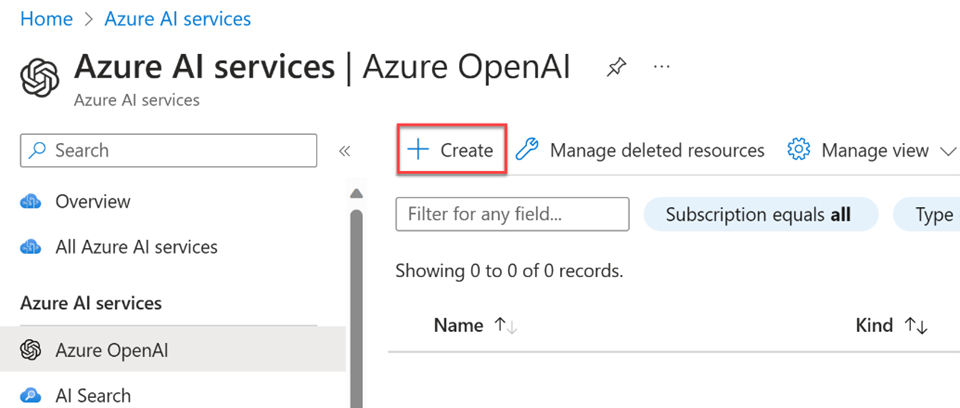Click the AI Search sidebar icon
The height and width of the screenshot is (408, 960).
[x=31, y=395]
